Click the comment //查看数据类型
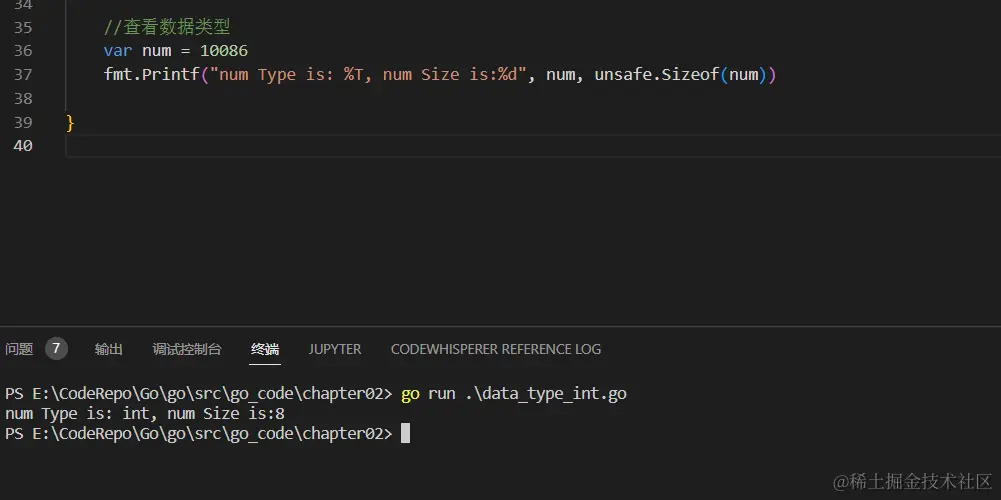This screenshot has height=500, width=1001. coord(167,27)
